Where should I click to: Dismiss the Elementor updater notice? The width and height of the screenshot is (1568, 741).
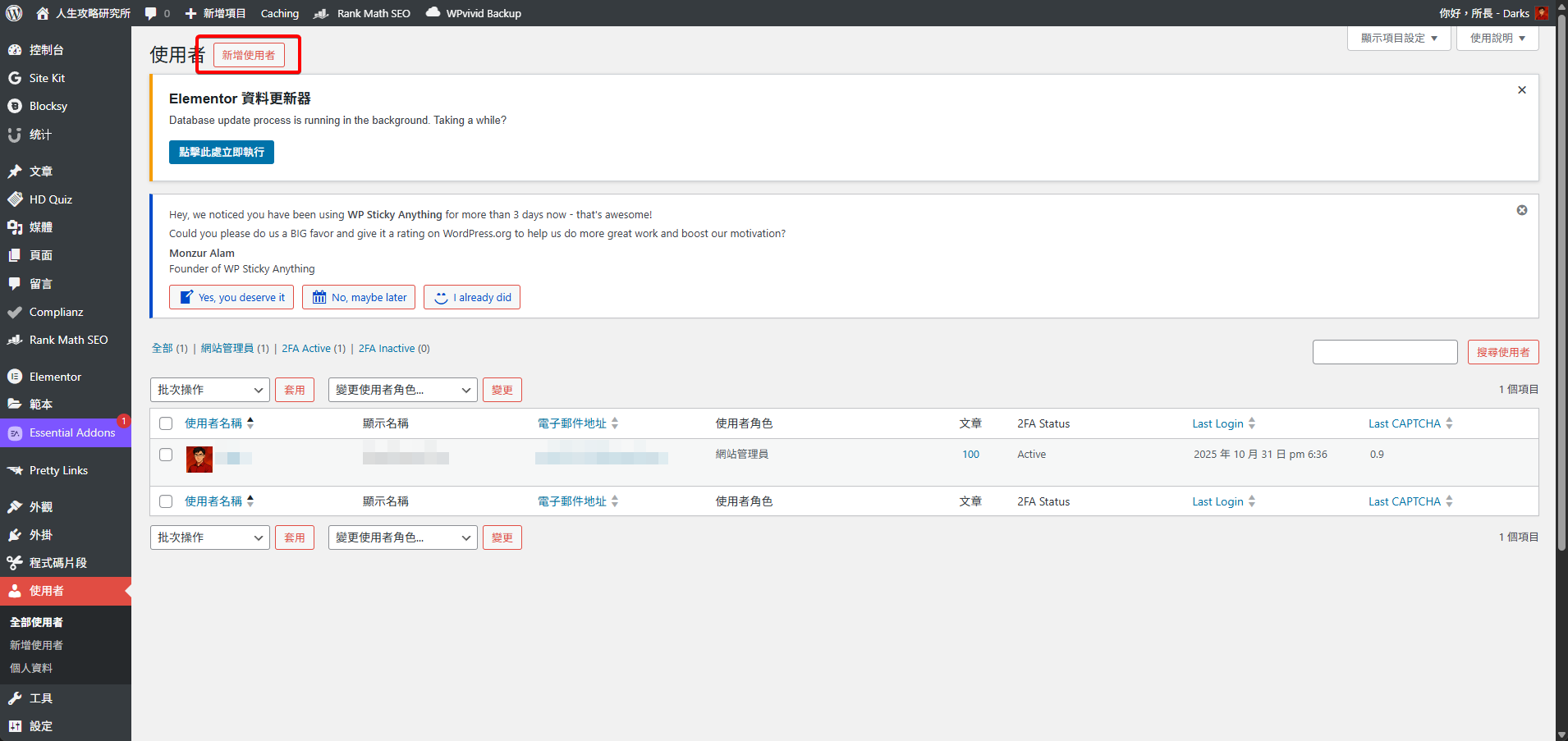1521,90
